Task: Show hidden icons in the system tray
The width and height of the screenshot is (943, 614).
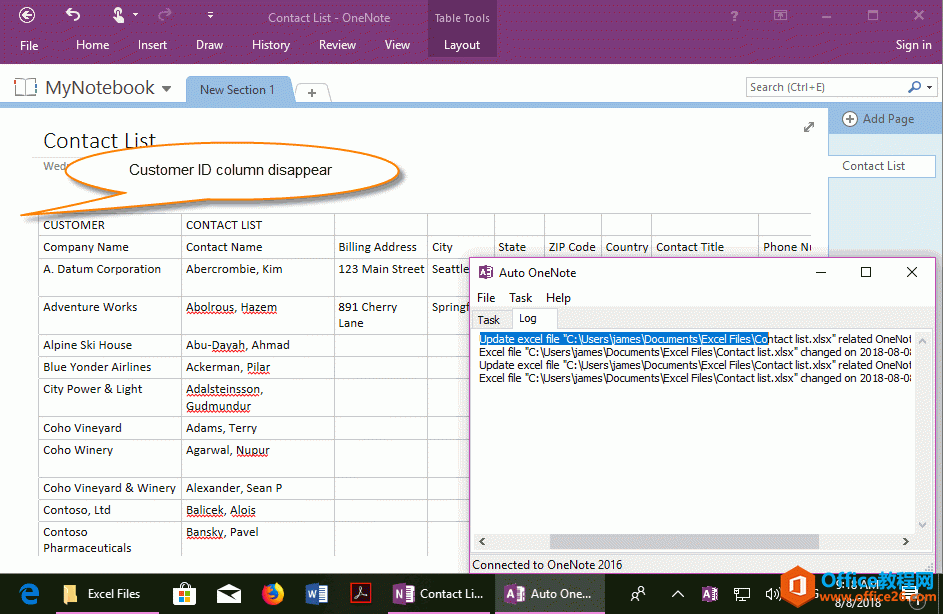Action: coord(677,593)
